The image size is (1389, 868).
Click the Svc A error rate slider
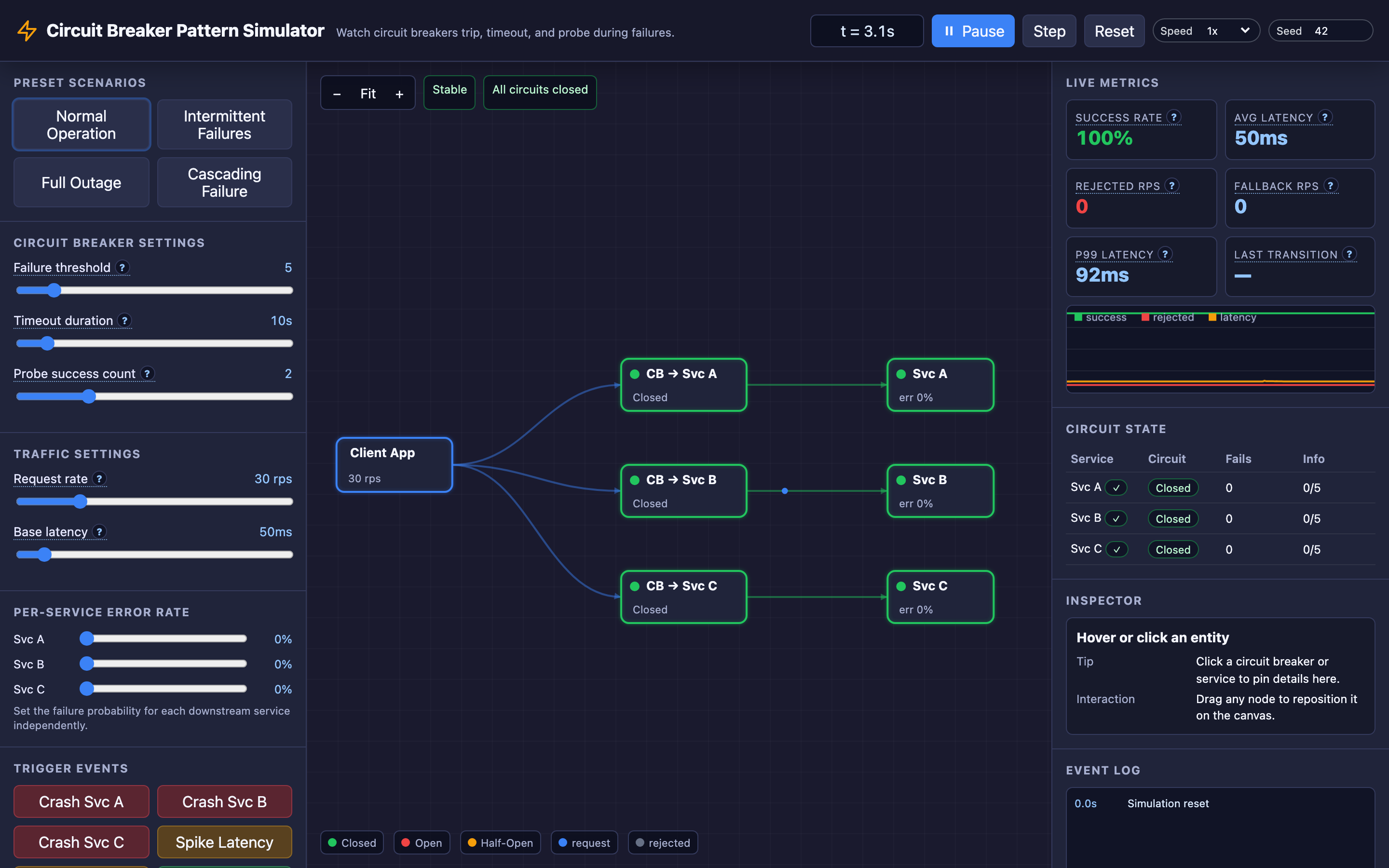point(163,638)
